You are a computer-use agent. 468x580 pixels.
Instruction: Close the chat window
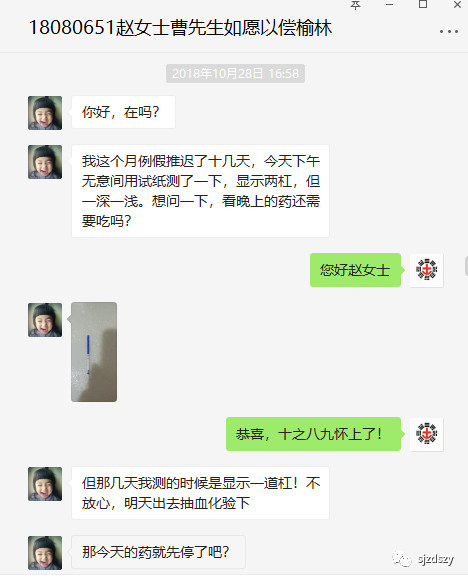coord(457,4)
